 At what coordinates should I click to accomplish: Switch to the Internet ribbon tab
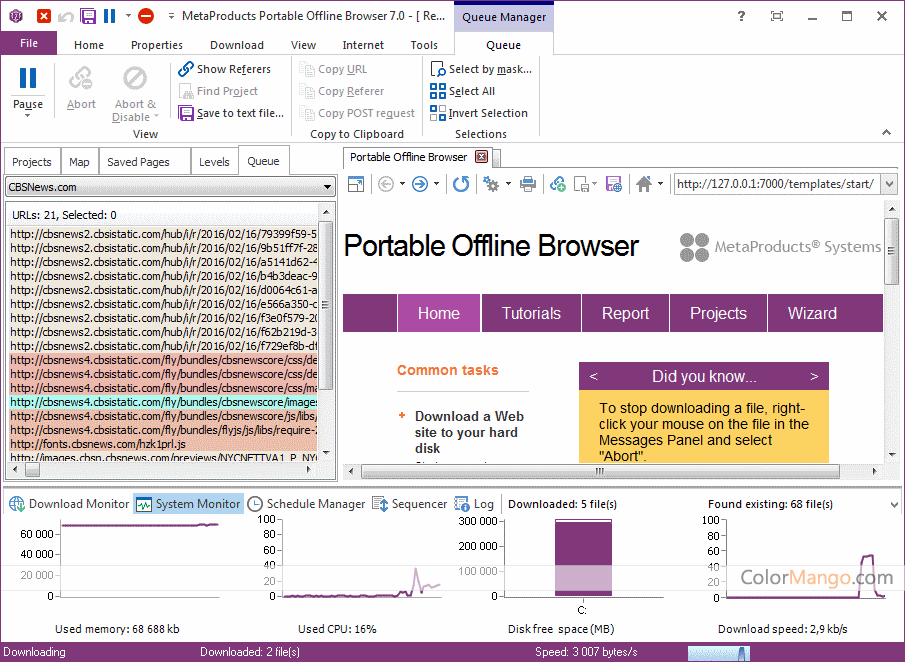(x=363, y=45)
